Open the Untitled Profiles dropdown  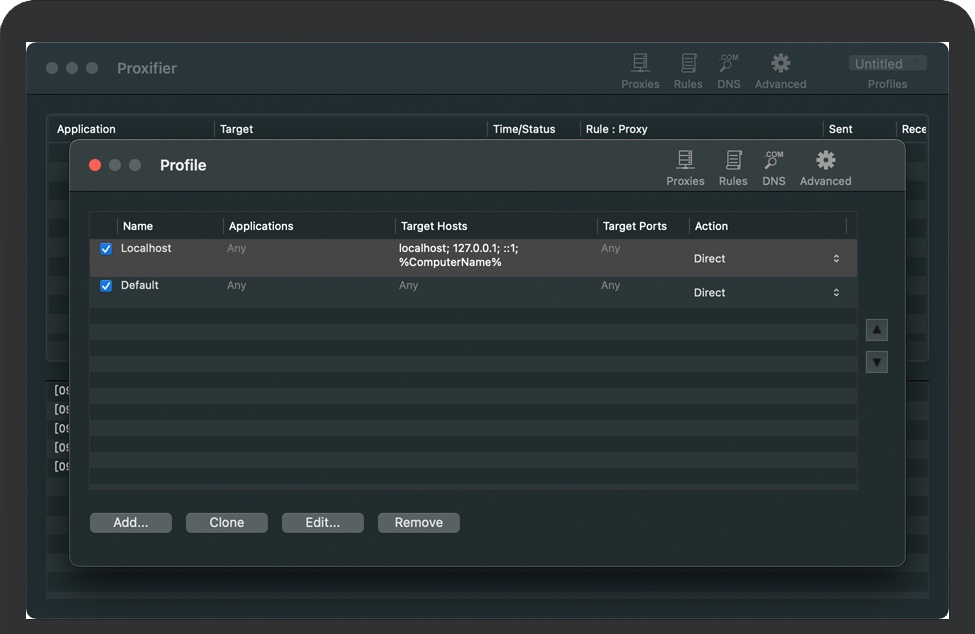click(x=887, y=64)
